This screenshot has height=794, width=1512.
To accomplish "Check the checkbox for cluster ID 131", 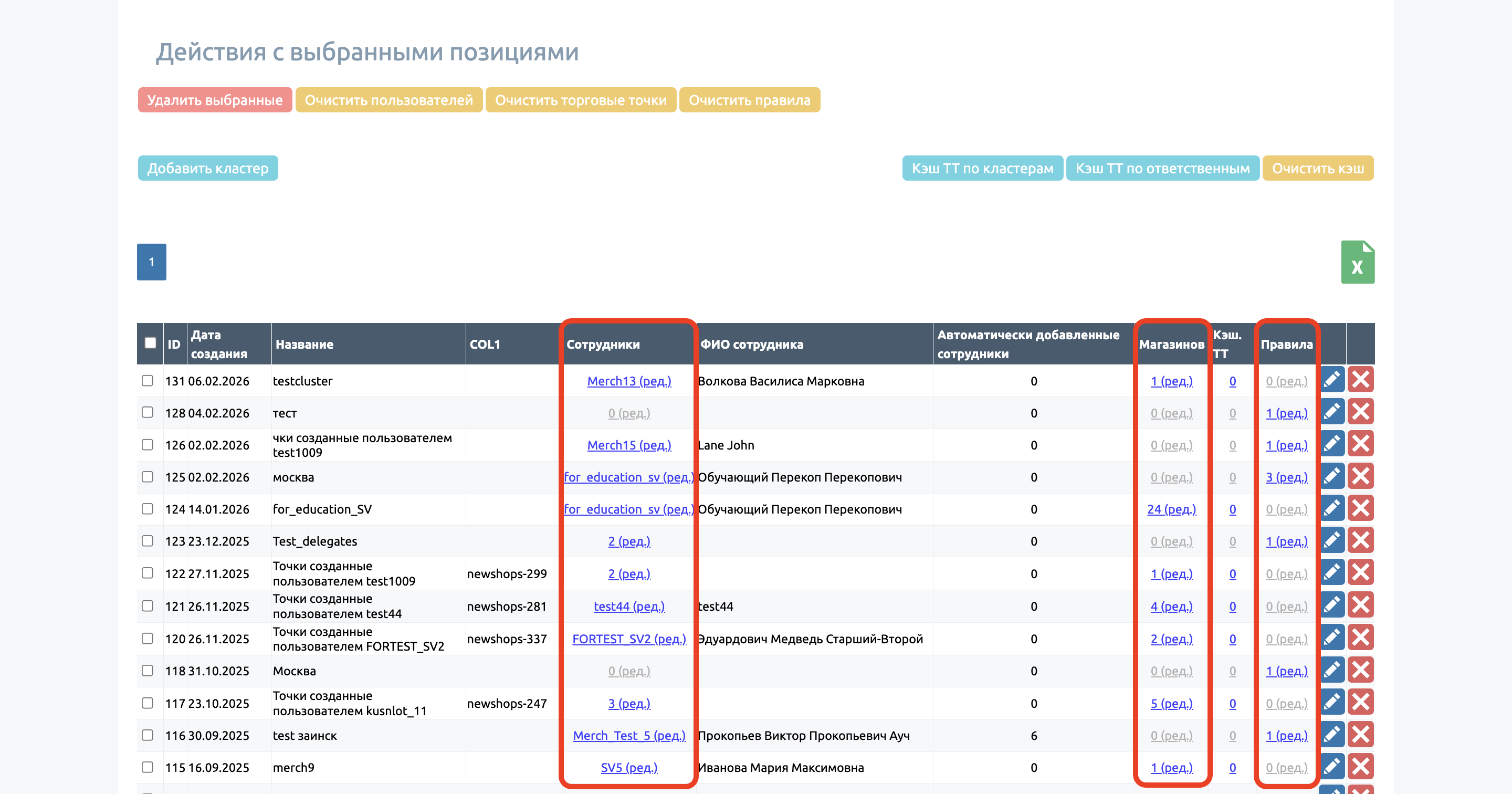I will (x=148, y=381).
